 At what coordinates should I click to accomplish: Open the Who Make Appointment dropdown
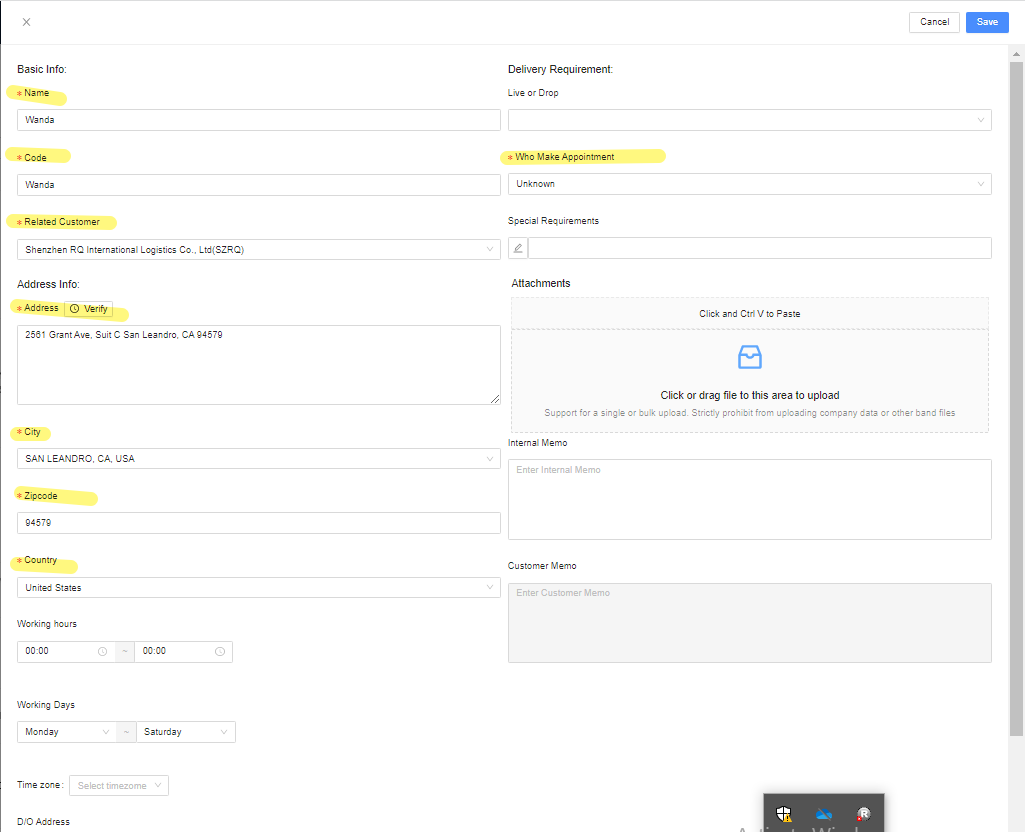[749, 184]
